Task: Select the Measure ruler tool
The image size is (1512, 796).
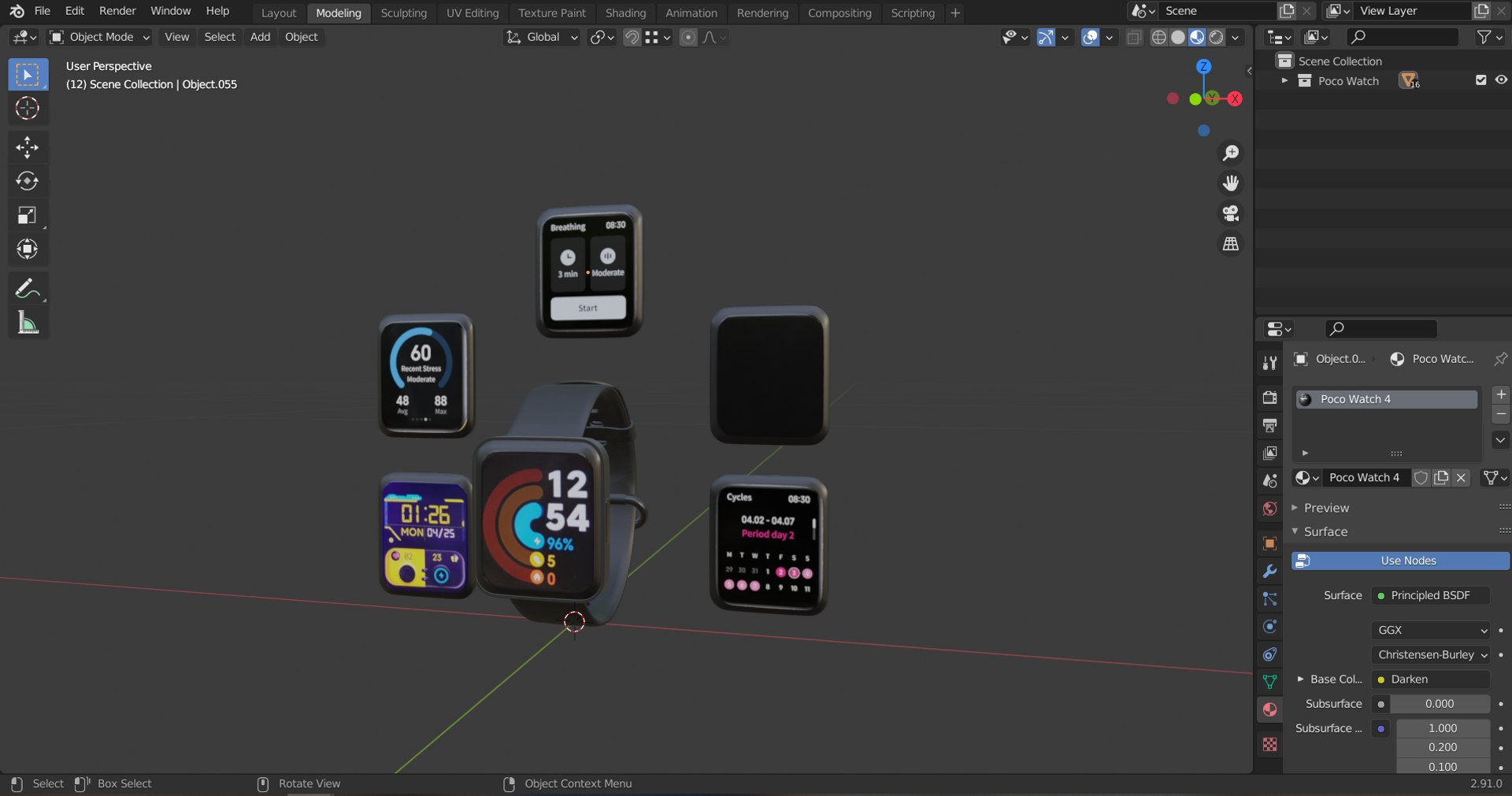Action: [x=28, y=323]
